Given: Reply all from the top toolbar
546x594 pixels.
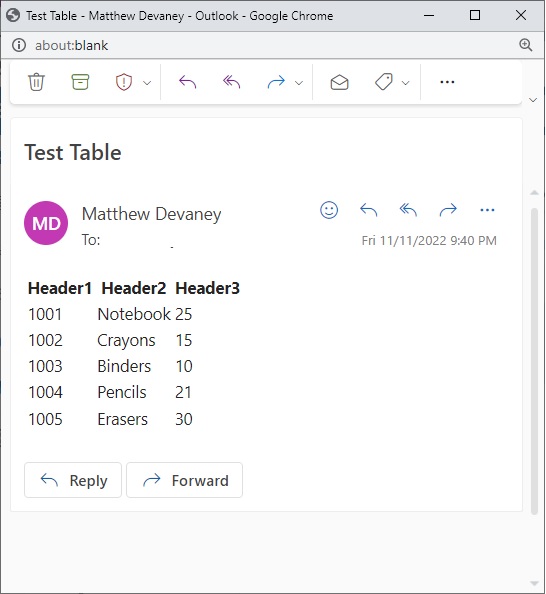Looking at the screenshot, I should point(232,82).
